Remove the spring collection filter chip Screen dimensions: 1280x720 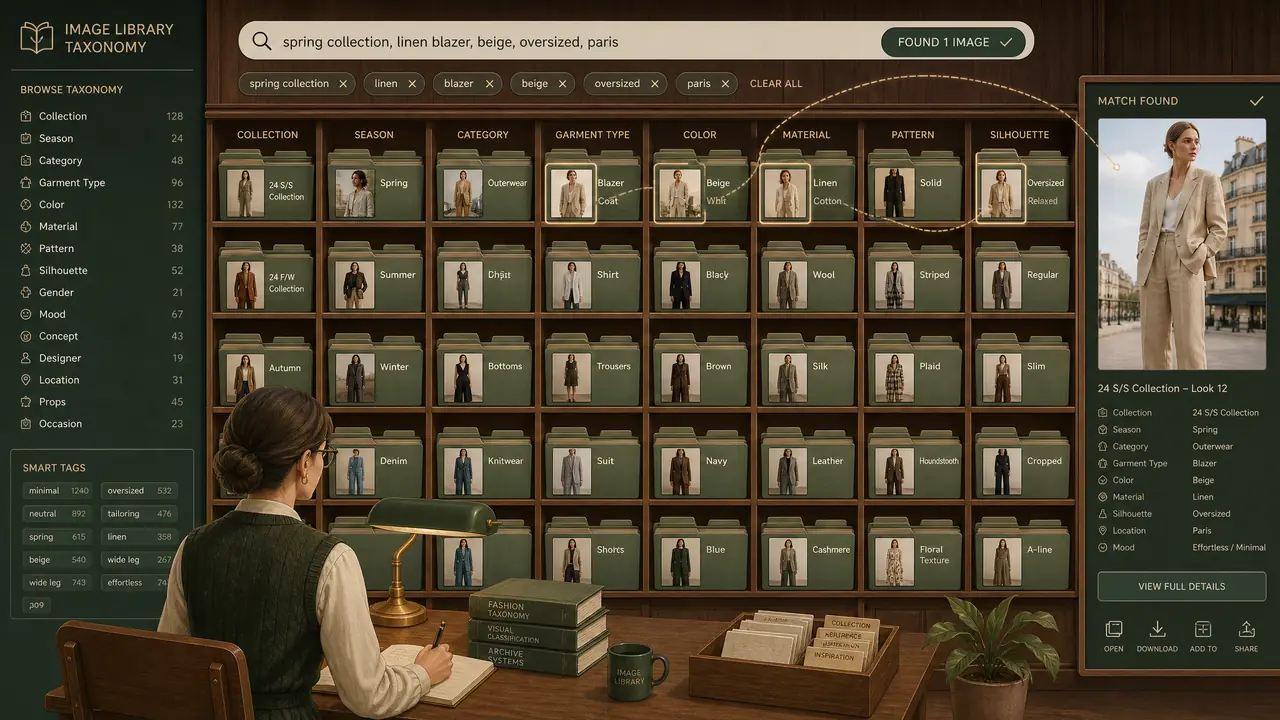[343, 84]
